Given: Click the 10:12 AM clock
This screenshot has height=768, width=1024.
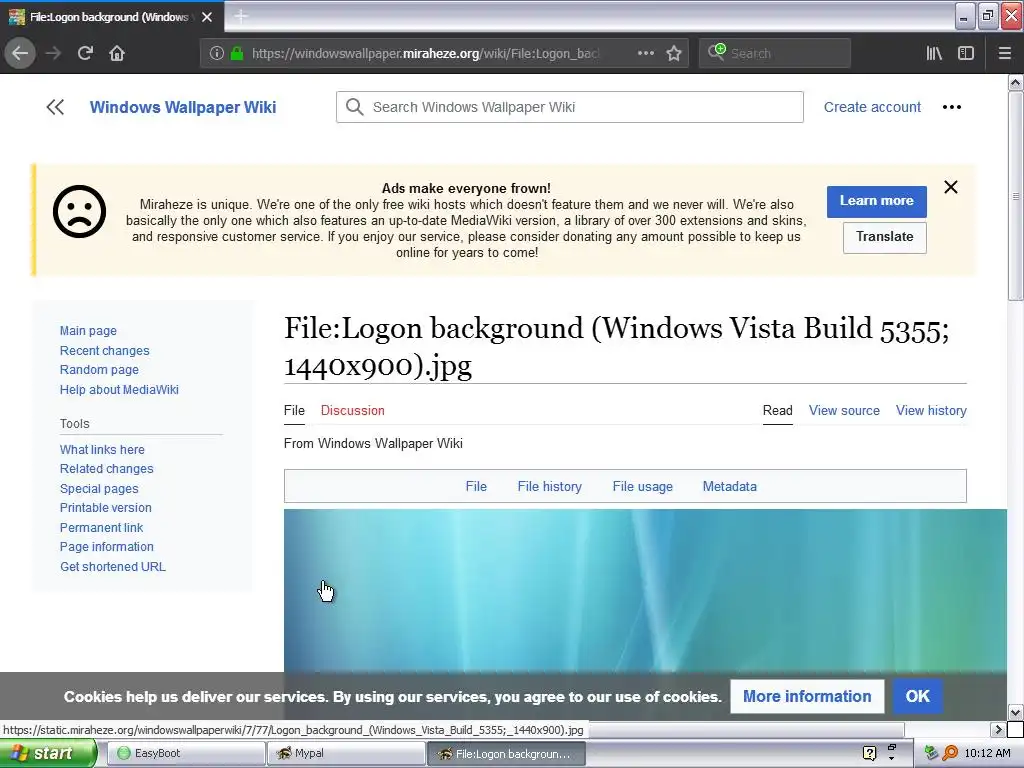Looking at the screenshot, I should tap(987, 754).
